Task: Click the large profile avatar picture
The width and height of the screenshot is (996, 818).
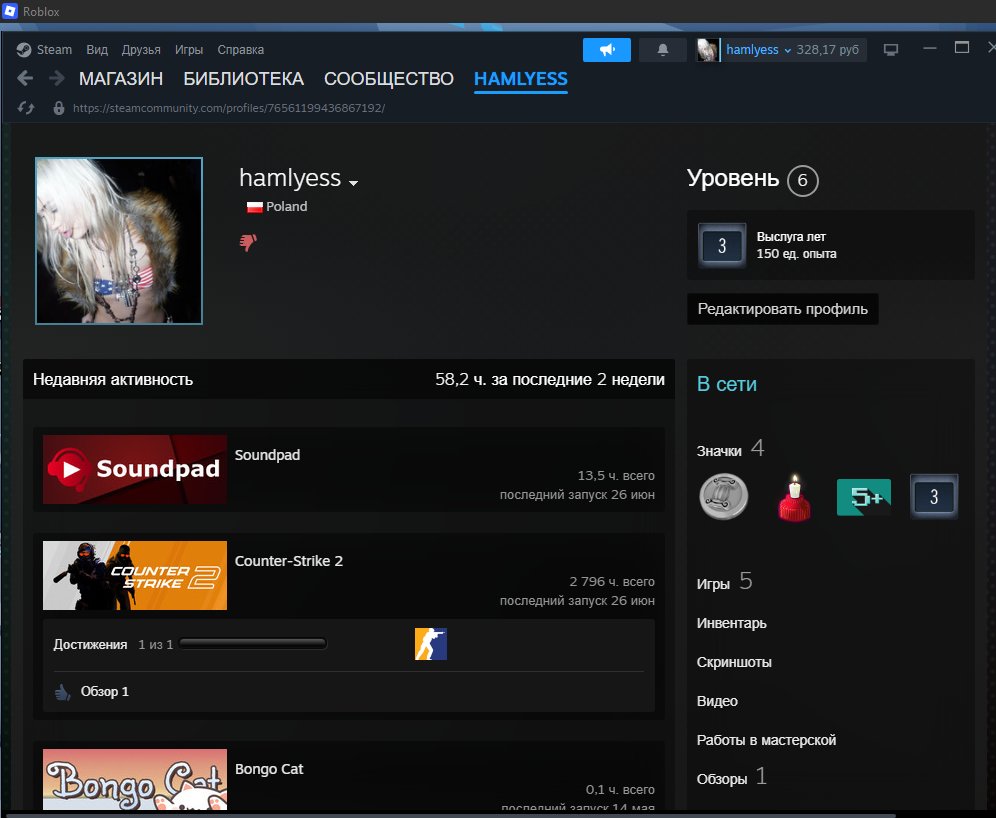Action: tap(119, 241)
